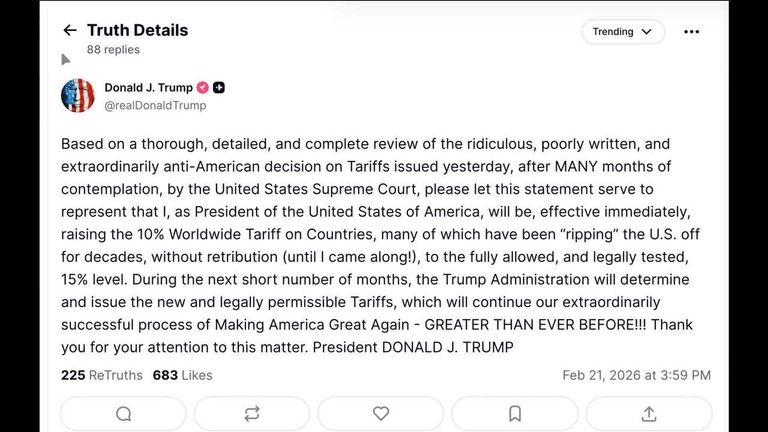View the 225 ReTruths list
768x432 pixels.
(x=100, y=375)
